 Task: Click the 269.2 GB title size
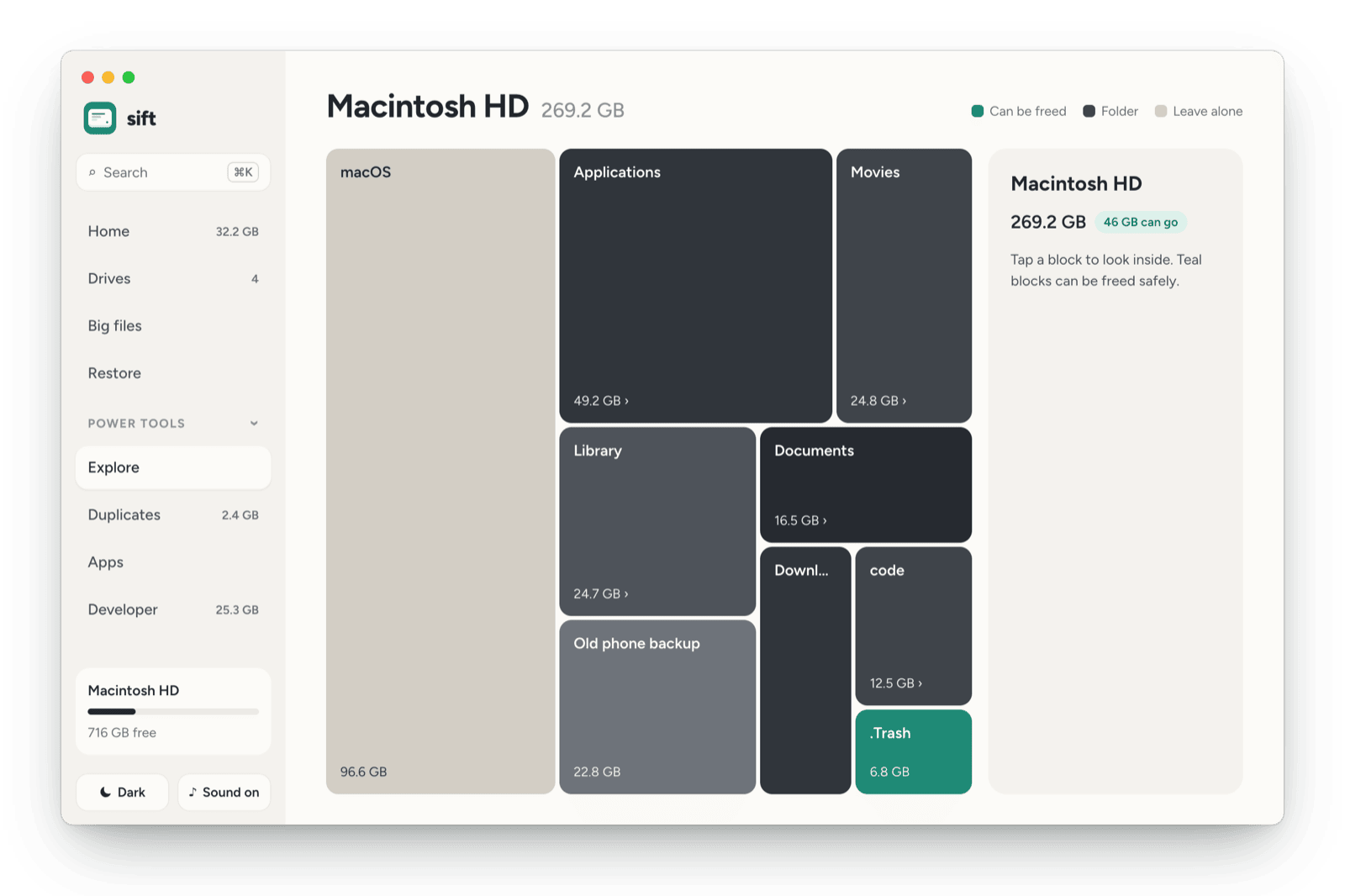(583, 110)
